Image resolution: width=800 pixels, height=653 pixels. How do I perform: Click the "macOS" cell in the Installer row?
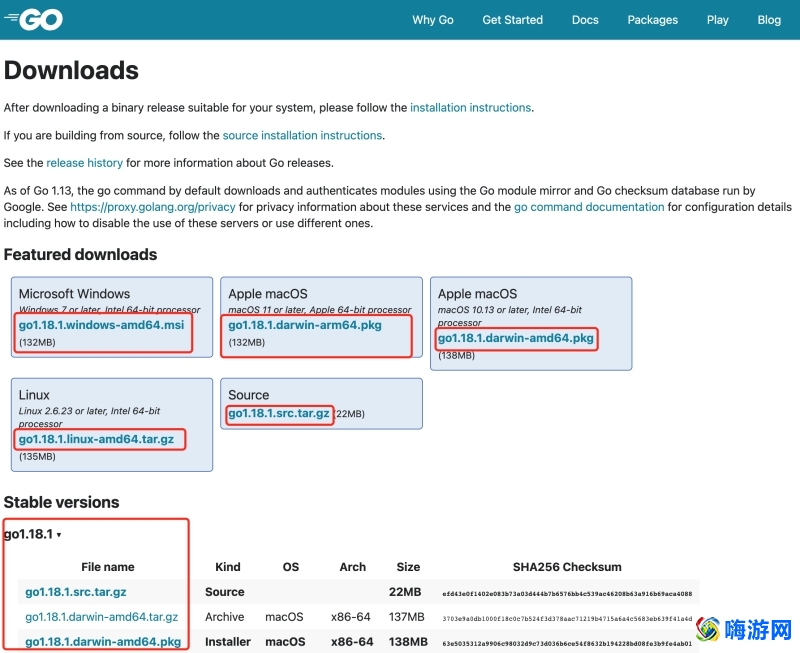point(285,642)
